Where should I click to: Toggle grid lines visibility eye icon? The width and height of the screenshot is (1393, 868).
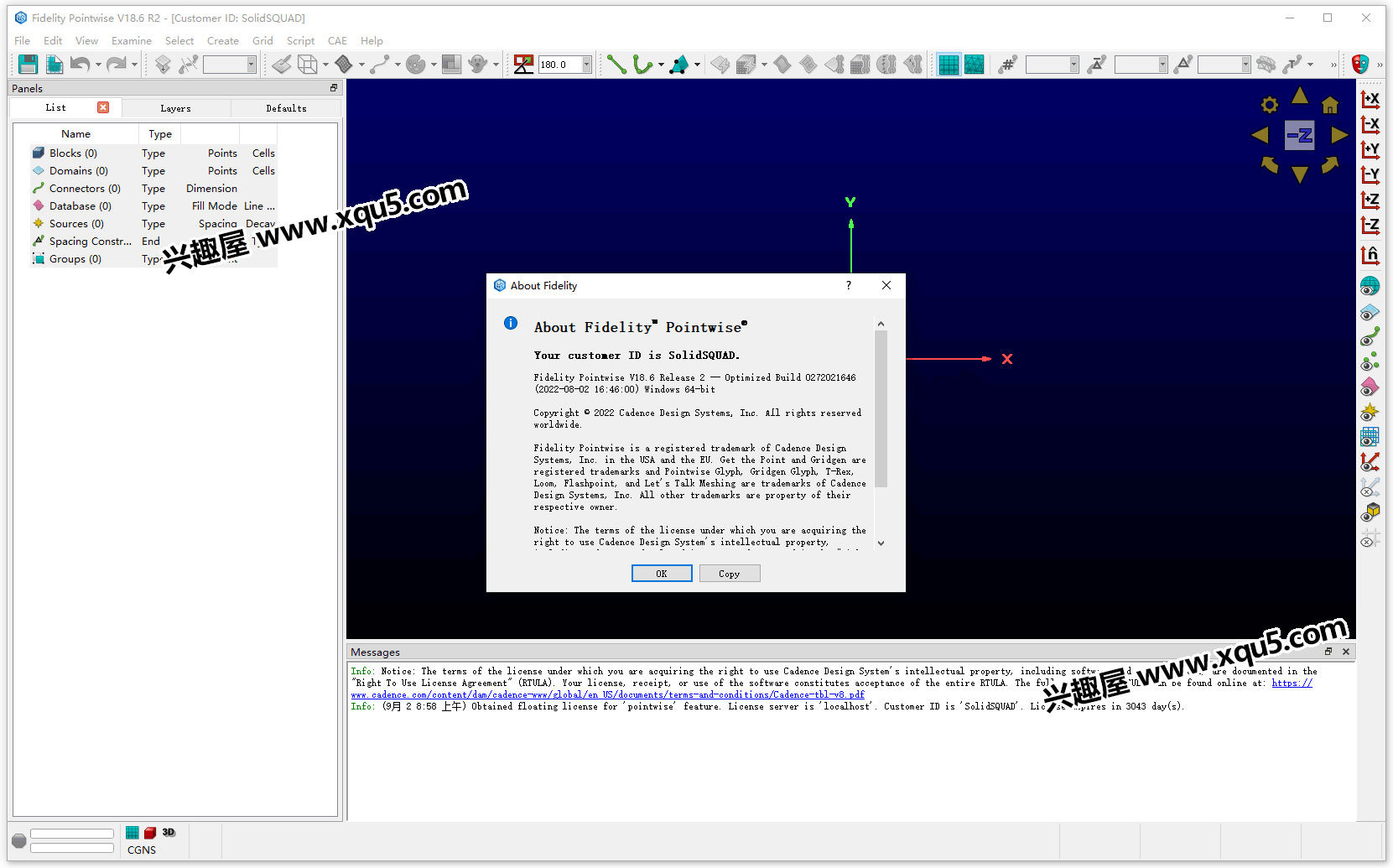click(1370, 437)
